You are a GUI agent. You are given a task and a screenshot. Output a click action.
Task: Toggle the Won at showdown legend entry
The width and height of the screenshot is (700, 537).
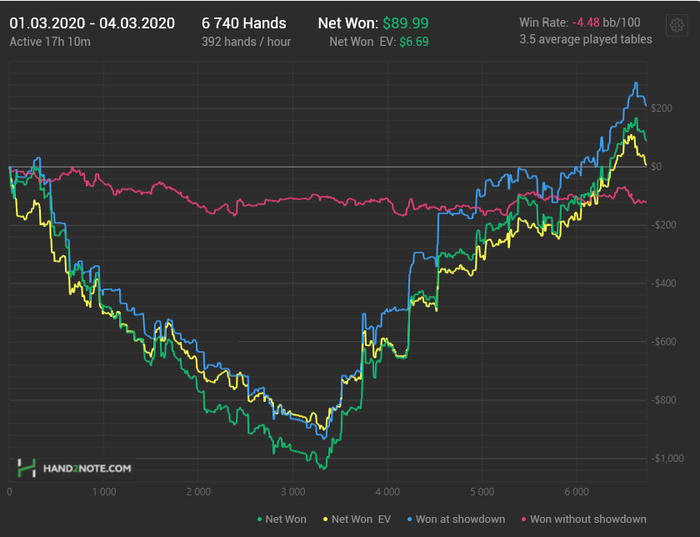tap(456, 519)
